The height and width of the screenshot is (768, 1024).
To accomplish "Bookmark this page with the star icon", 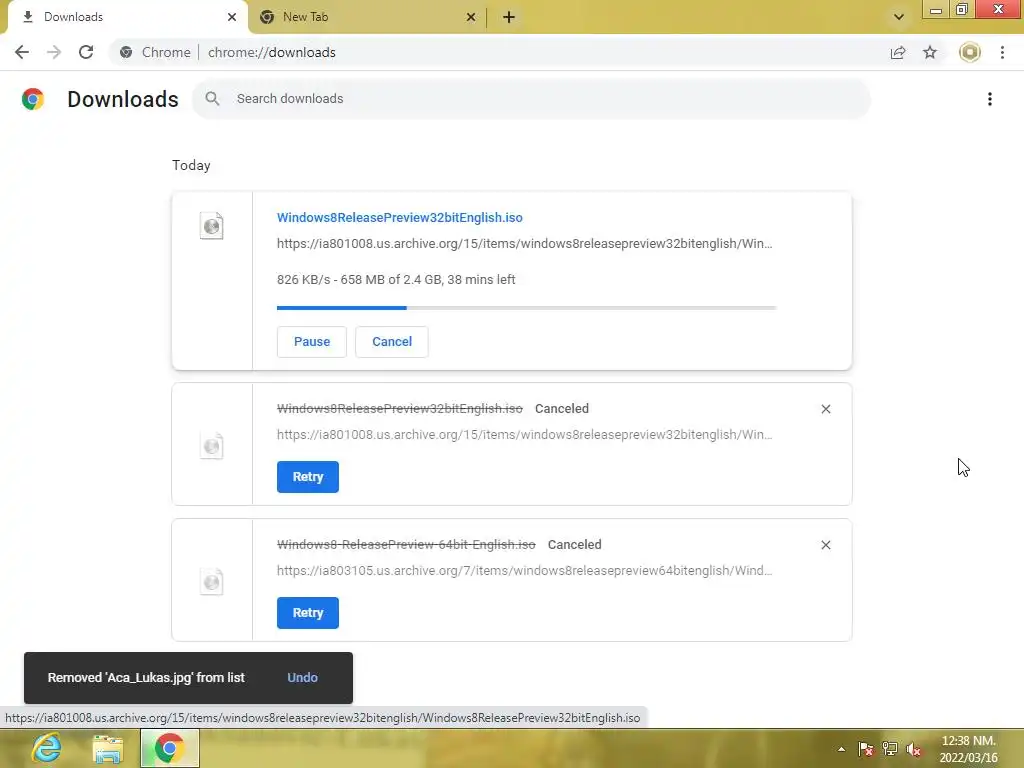I will 930,52.
